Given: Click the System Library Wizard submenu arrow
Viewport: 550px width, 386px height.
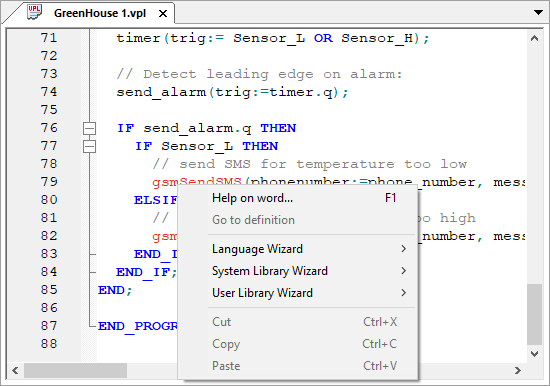Looking at the screenshot, I should [404, 271].
